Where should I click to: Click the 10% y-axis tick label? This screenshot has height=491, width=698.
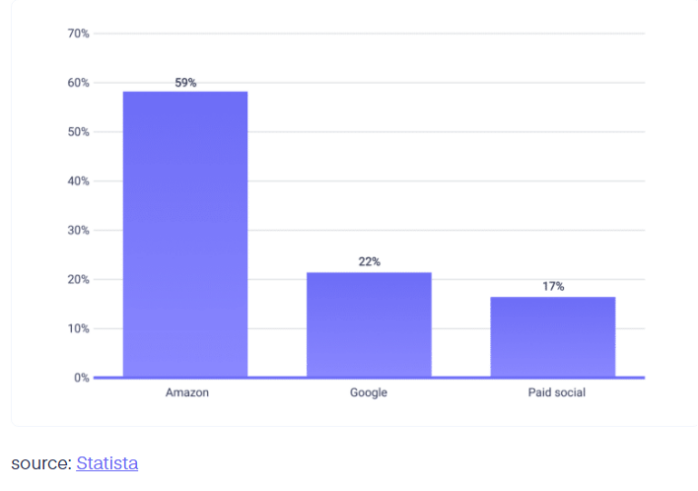pyautogui.click(x=78, y=328)
